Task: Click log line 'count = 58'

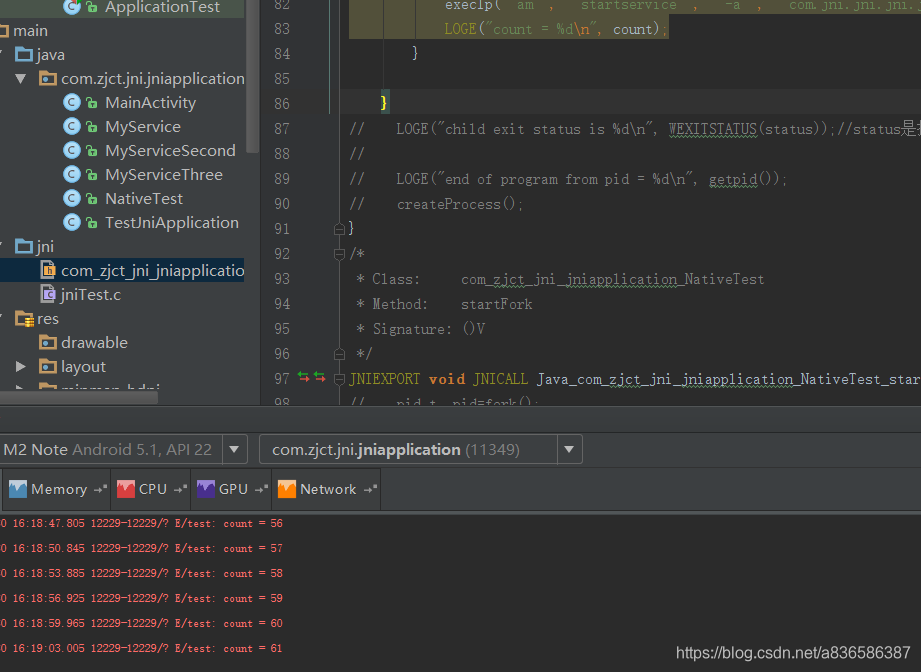Action: [x=142, y=574]
